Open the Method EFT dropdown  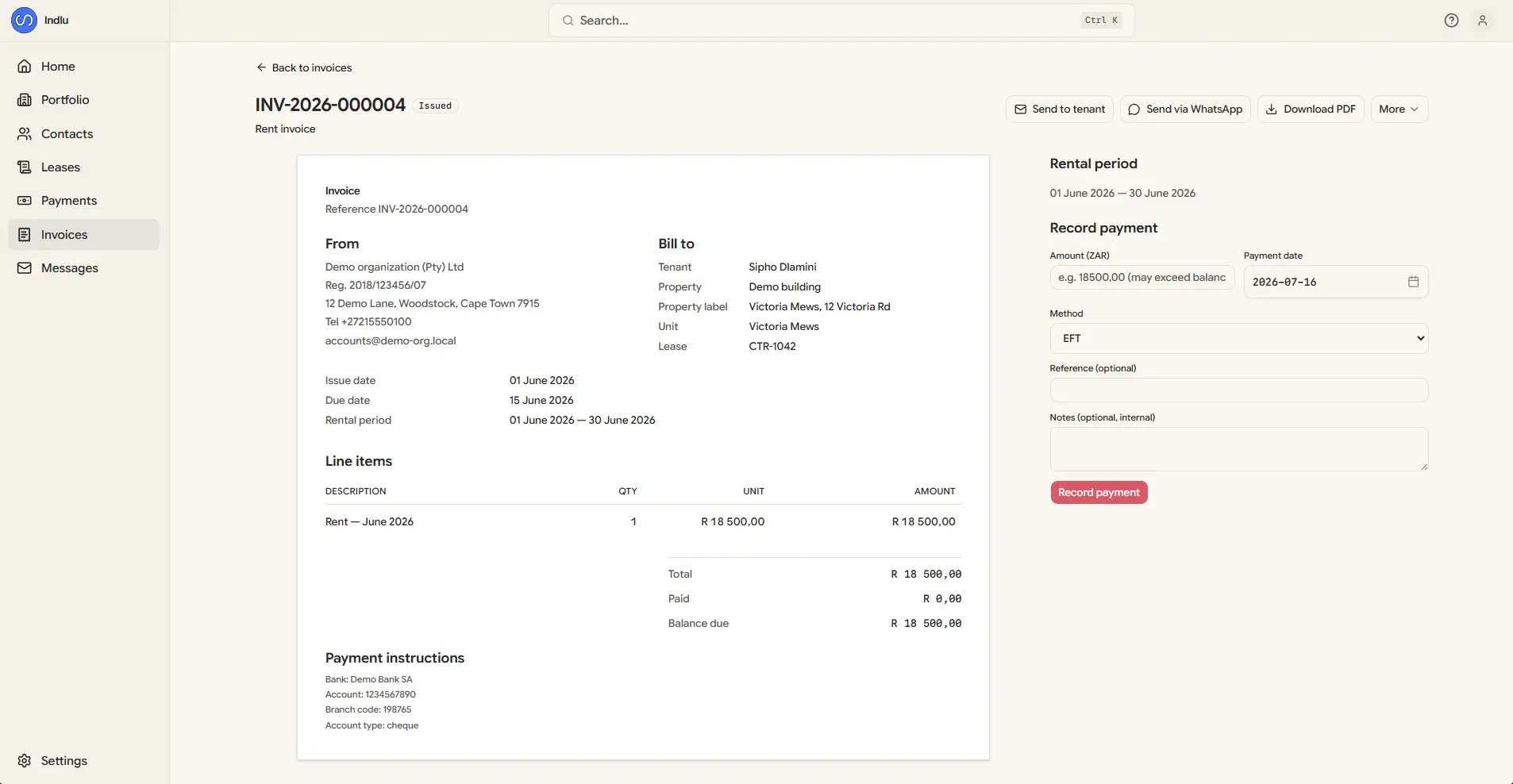click(1238, 338)
